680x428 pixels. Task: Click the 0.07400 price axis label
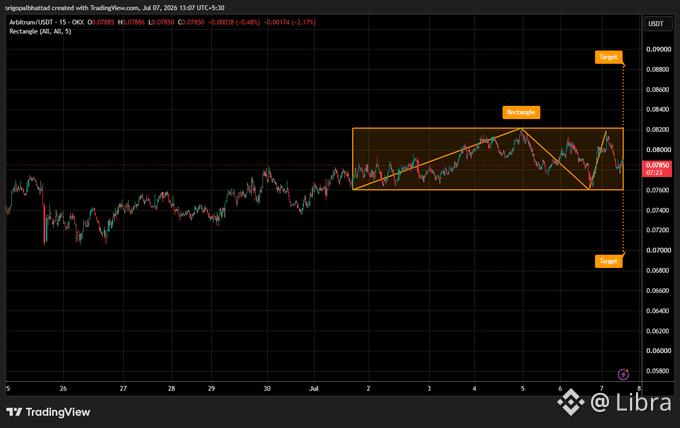(x=658, y=210)
